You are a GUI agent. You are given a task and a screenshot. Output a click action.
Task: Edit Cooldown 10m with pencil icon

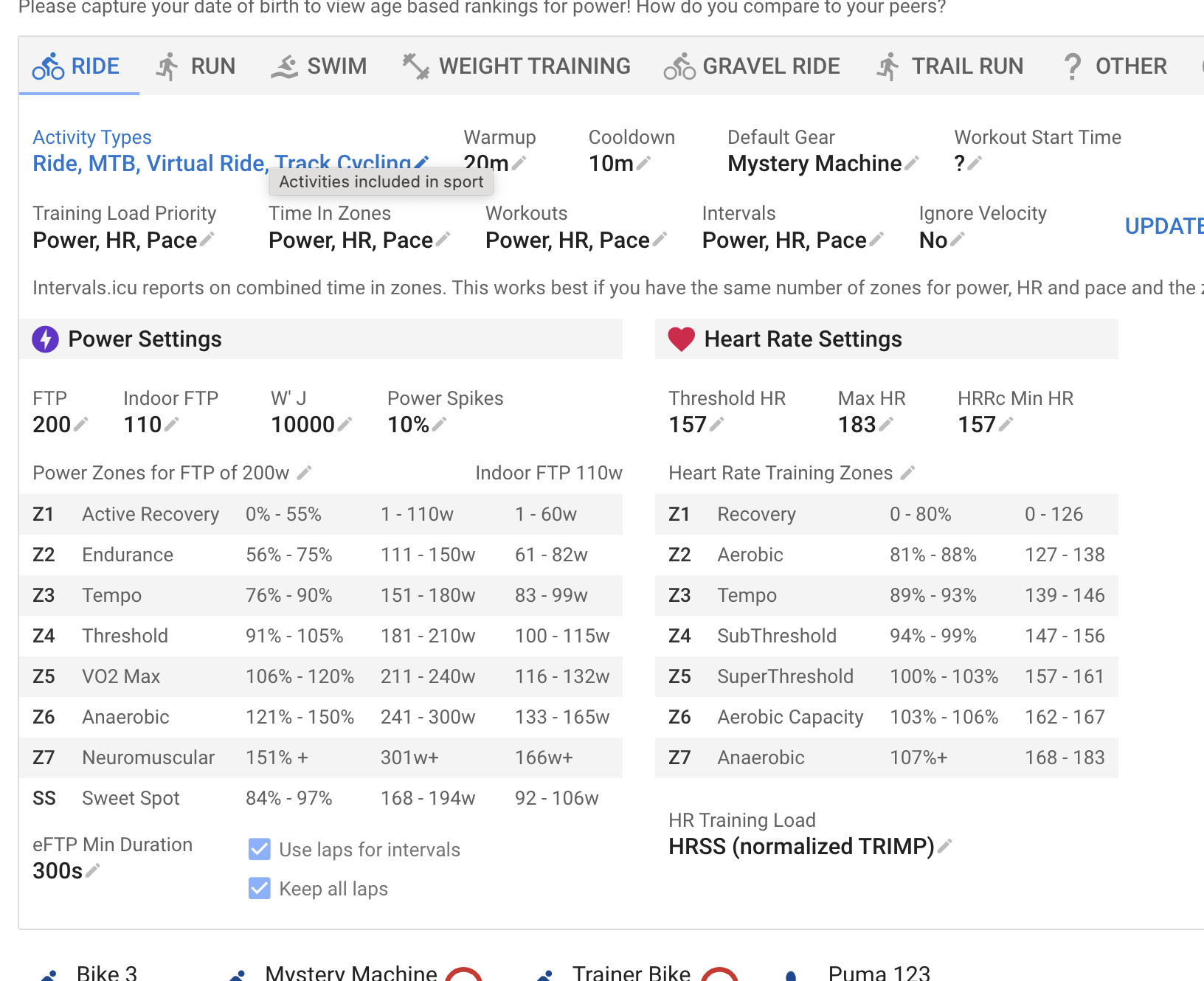click(643, 163)
